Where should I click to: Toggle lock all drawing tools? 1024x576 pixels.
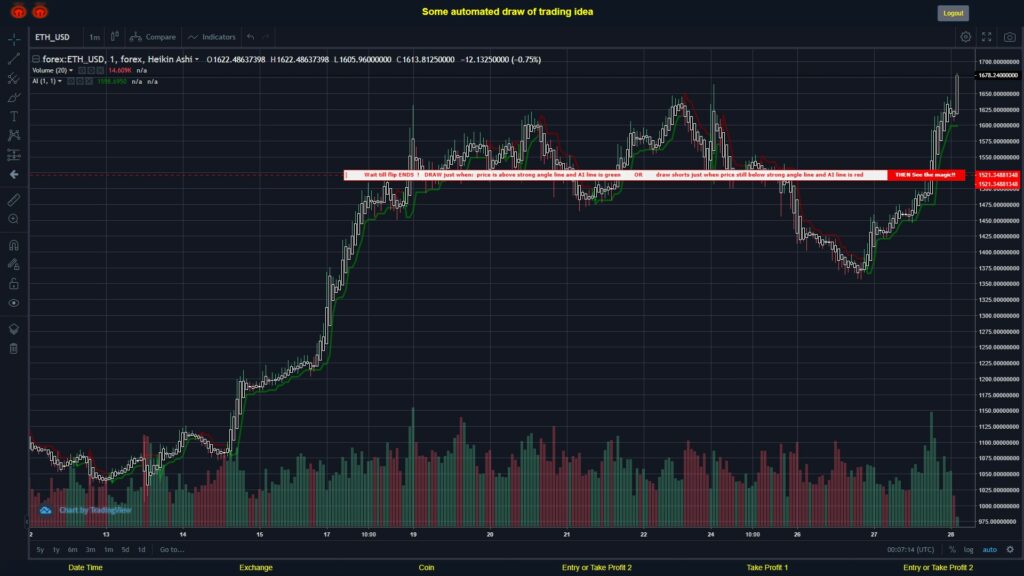point(14,283)
